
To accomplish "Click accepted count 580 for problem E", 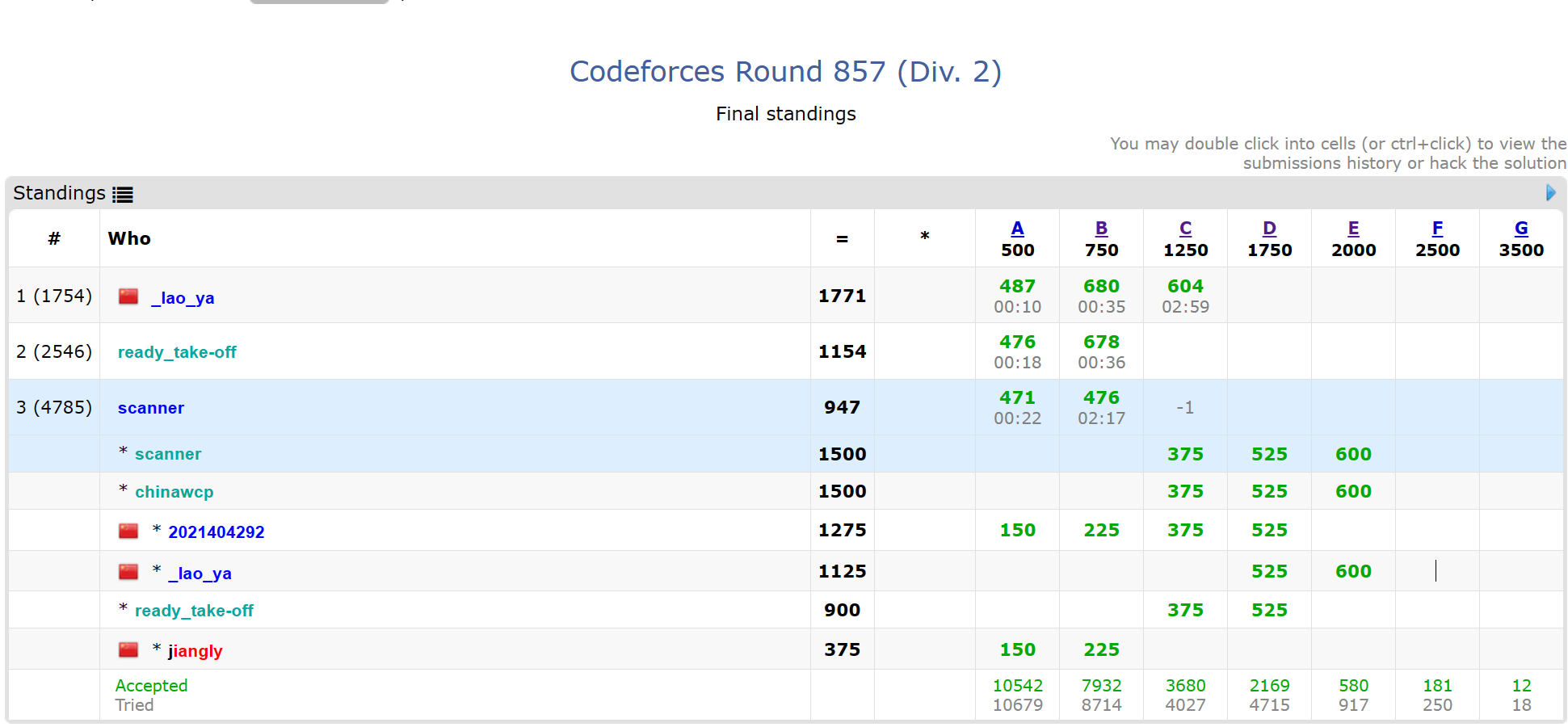I will (x=1353, y=686).
